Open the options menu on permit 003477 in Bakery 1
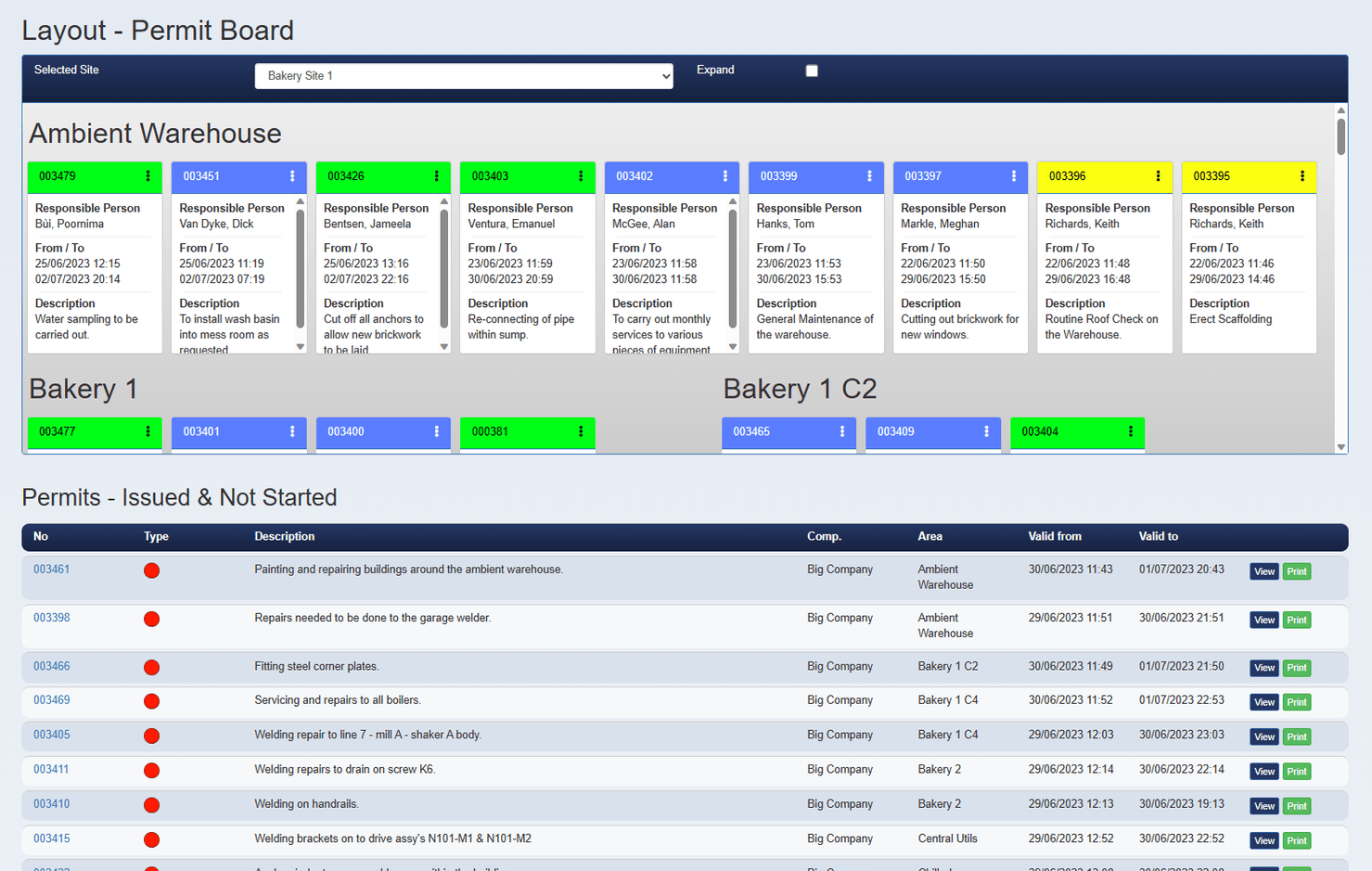The image size is (1372, 871). click(x=148, y=432)
